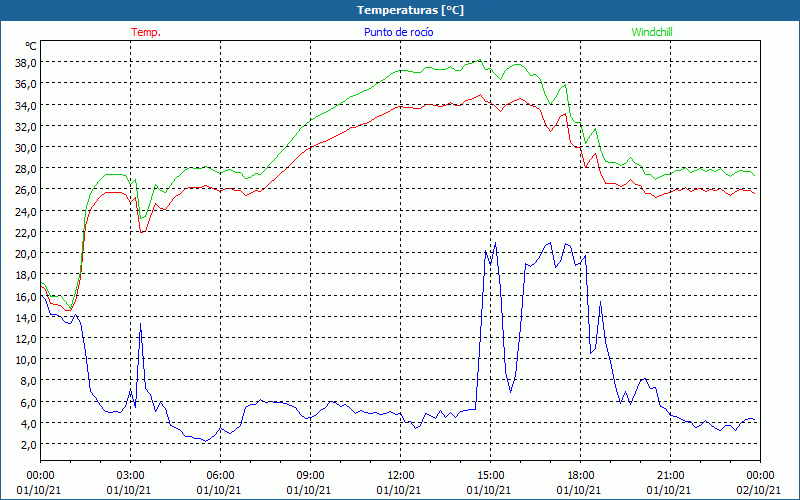800x500 pixels.
Task: Click the 'Temperaturas [°C]' chart title
Action: 410,10
